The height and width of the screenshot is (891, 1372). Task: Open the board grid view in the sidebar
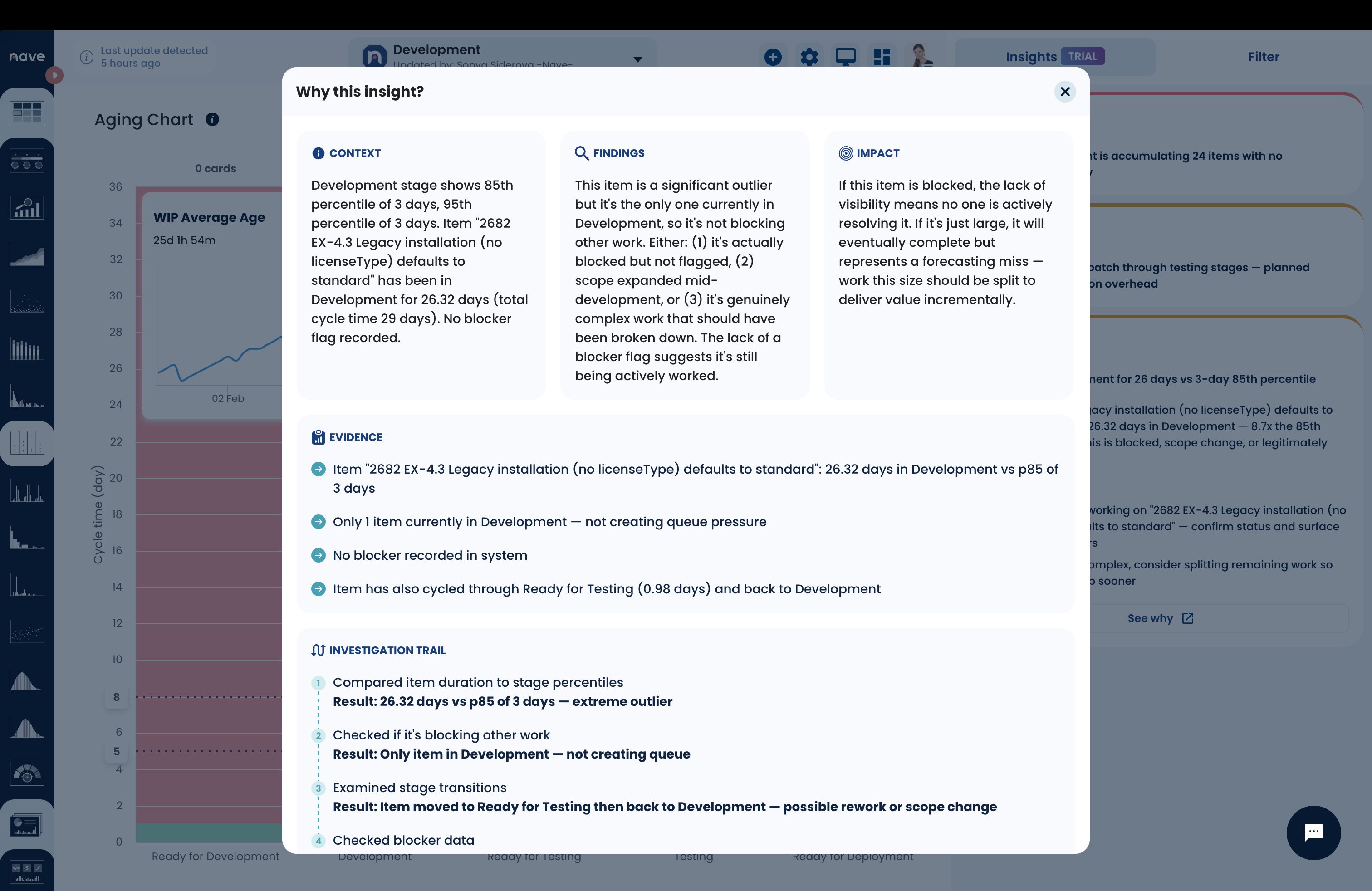[27, 113]
